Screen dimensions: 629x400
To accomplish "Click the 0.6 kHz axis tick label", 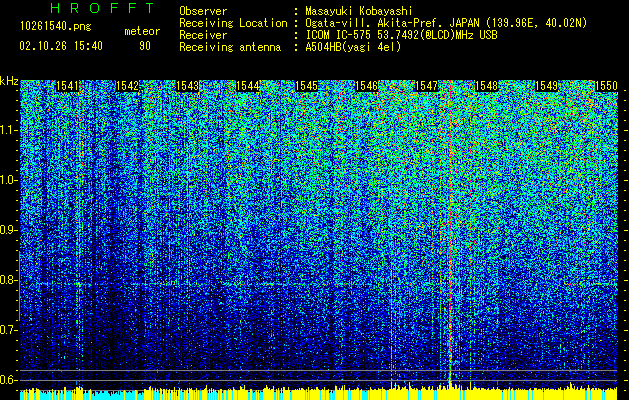I will click(8, 380).
